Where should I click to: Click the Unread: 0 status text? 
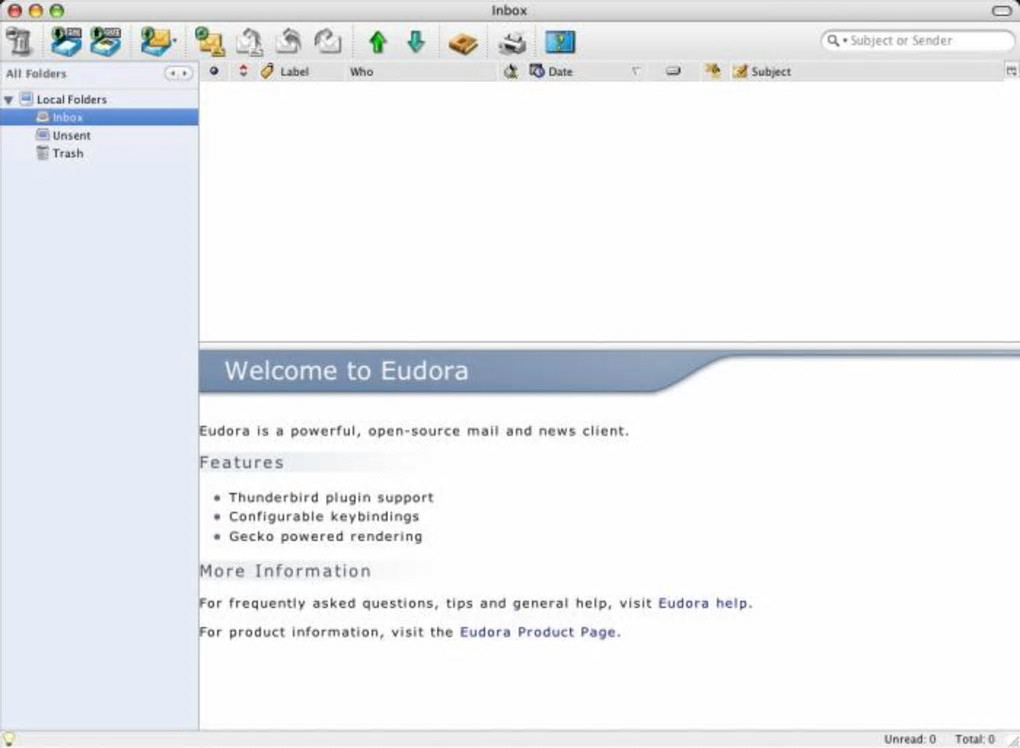click(909, 739)
